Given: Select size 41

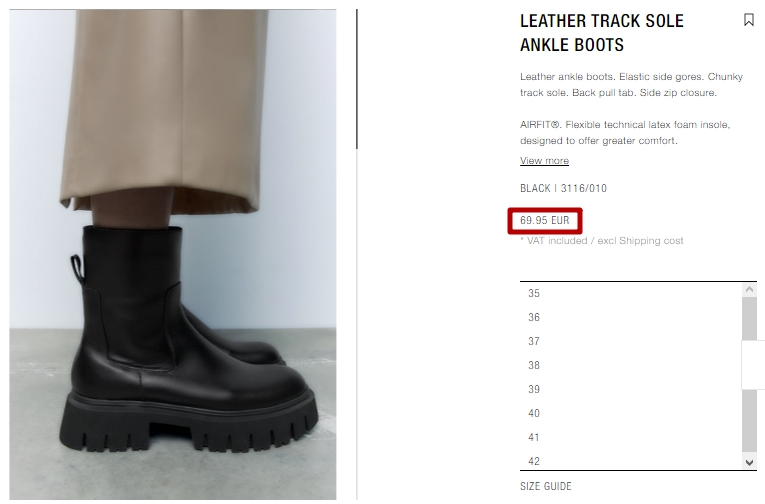Looking at the screenshot, I should coord(631,437).
